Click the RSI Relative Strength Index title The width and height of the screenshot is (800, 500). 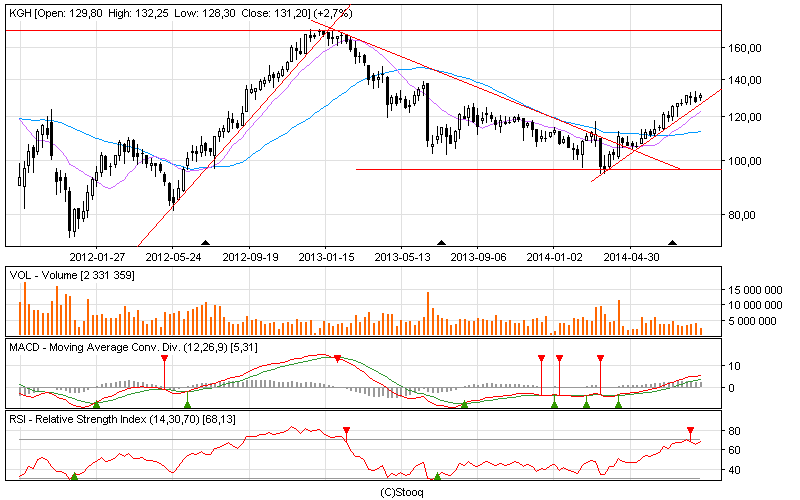(x=122, y=419)
